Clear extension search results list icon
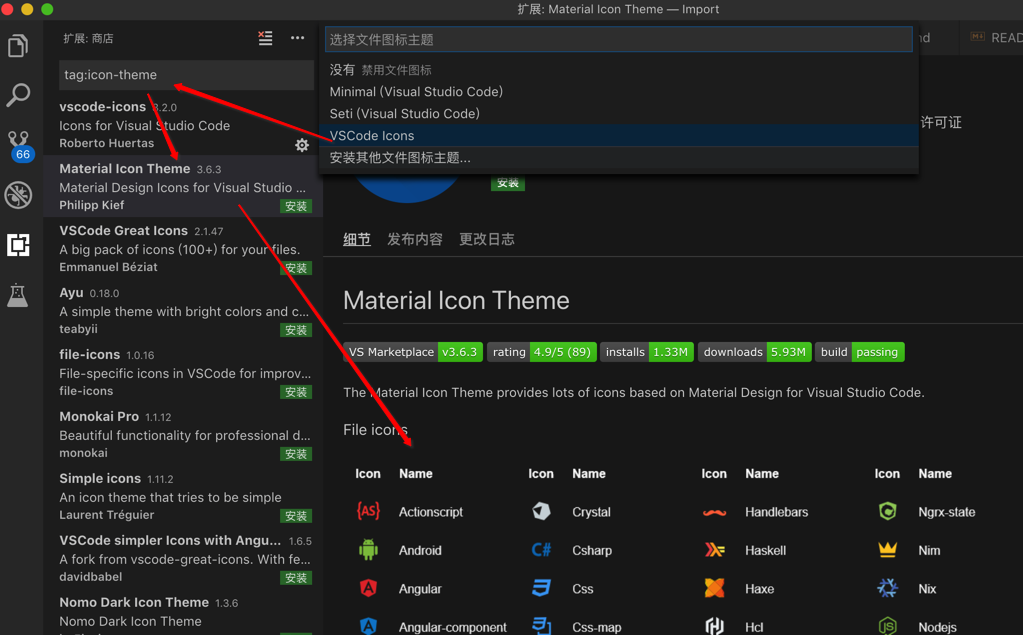 coord(265,38)
